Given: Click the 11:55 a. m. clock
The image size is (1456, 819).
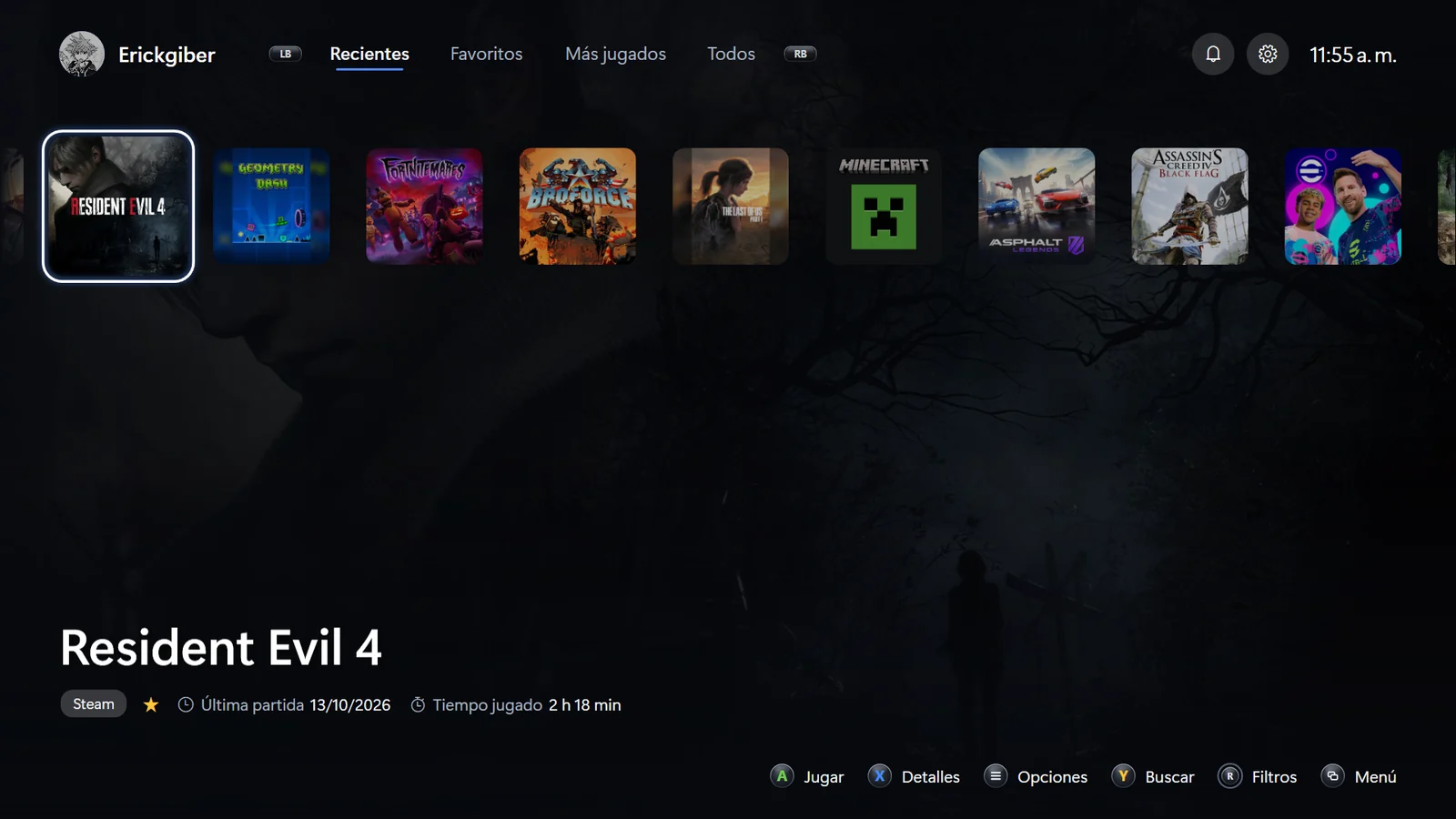Looking at the screenshot, I should point(1353,56).
